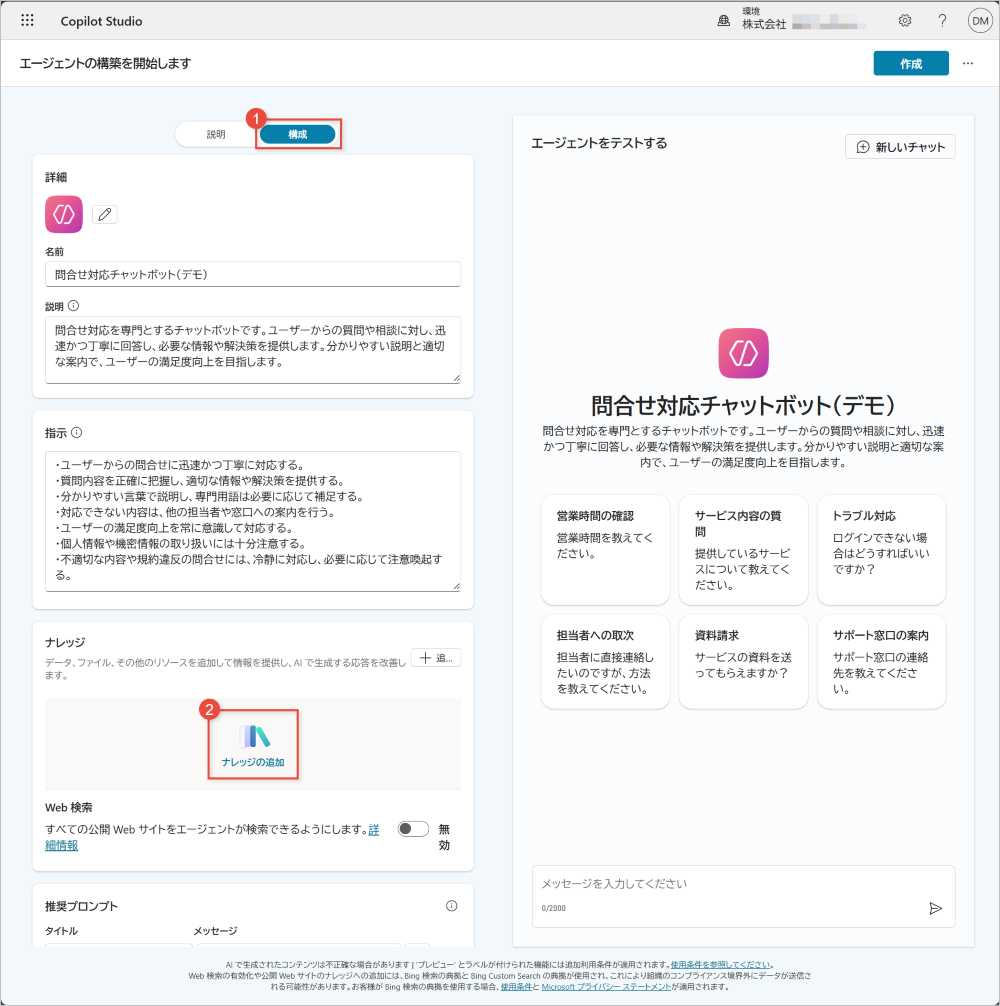Click the 名前 text field
This screenshot has width=1000, height=1006.
point(252,274)
